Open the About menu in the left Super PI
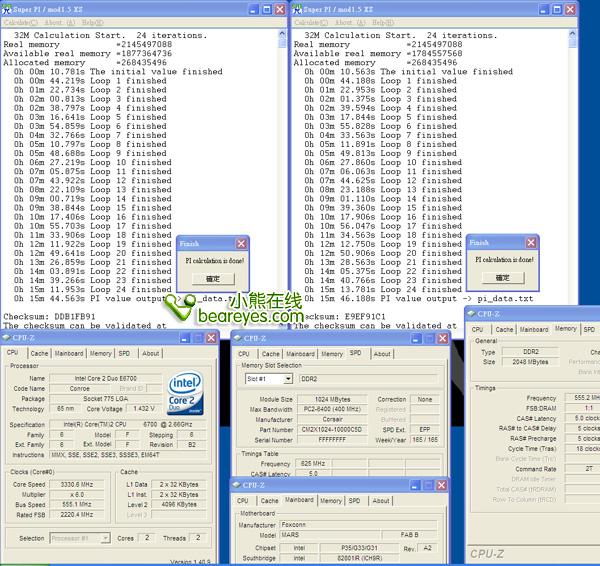The image size is (600, 566). pyautogui.click(x=60, y=23)
